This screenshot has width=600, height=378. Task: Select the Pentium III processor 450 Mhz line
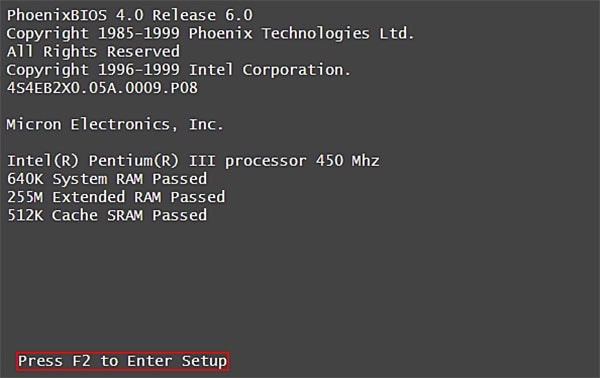pos(193,161)
